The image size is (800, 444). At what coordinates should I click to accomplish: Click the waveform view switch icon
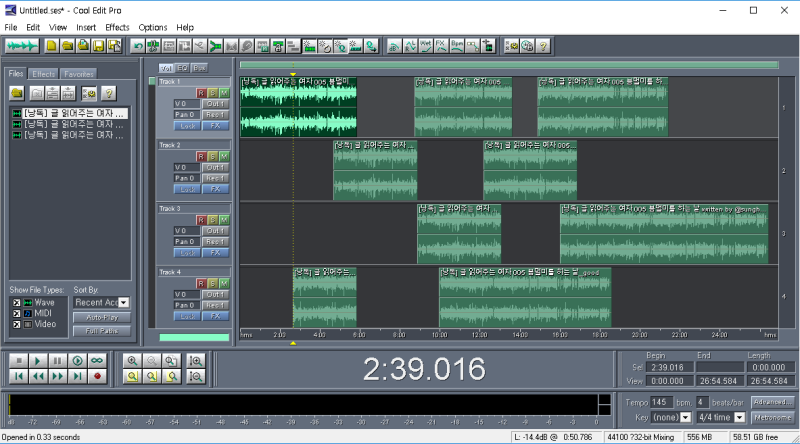21,46
